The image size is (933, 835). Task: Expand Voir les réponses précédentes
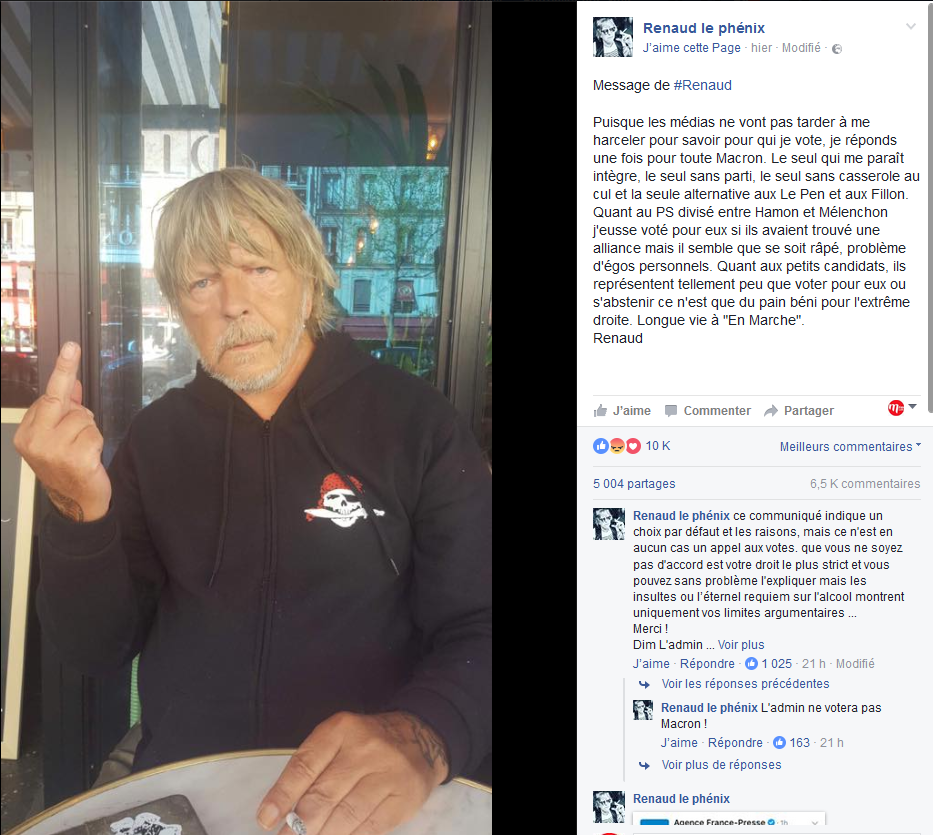point(745,684)
